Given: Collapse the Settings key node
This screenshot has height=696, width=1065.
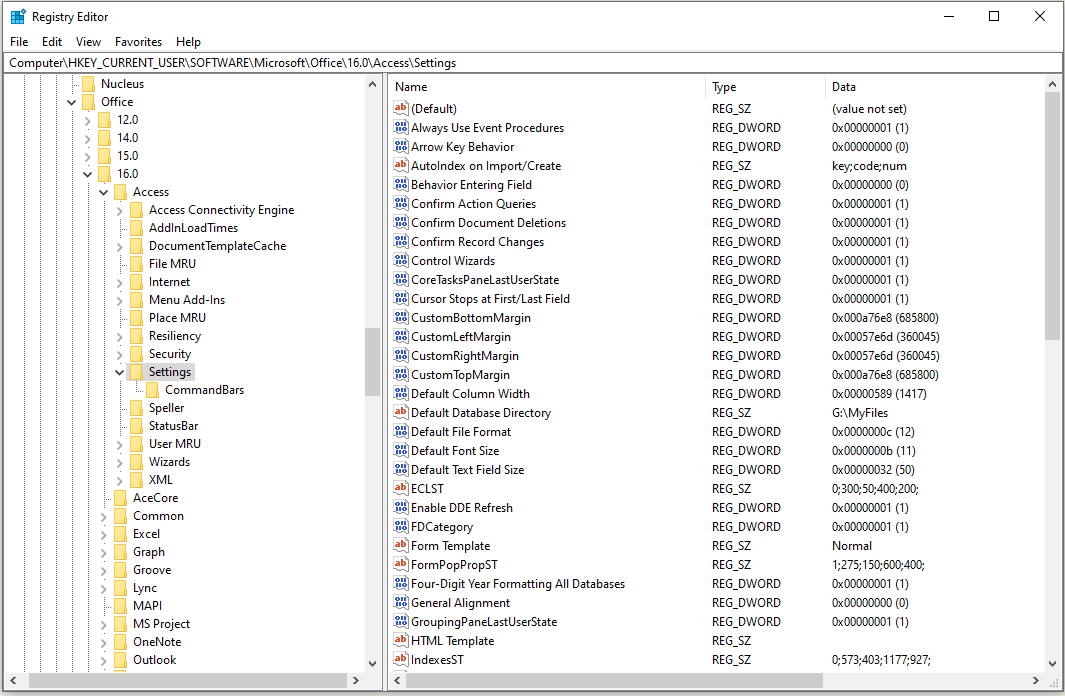Looking at the screenshot, I should coord(120,372).
